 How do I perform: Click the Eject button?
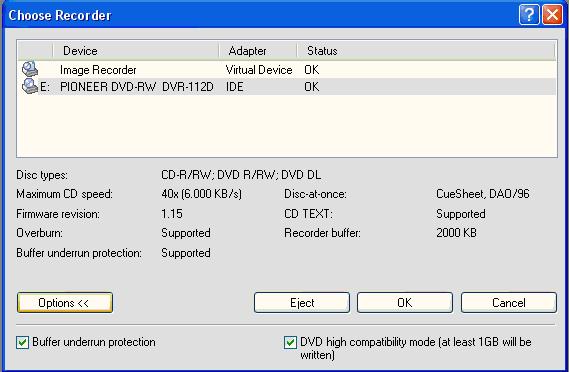(302, 302)
